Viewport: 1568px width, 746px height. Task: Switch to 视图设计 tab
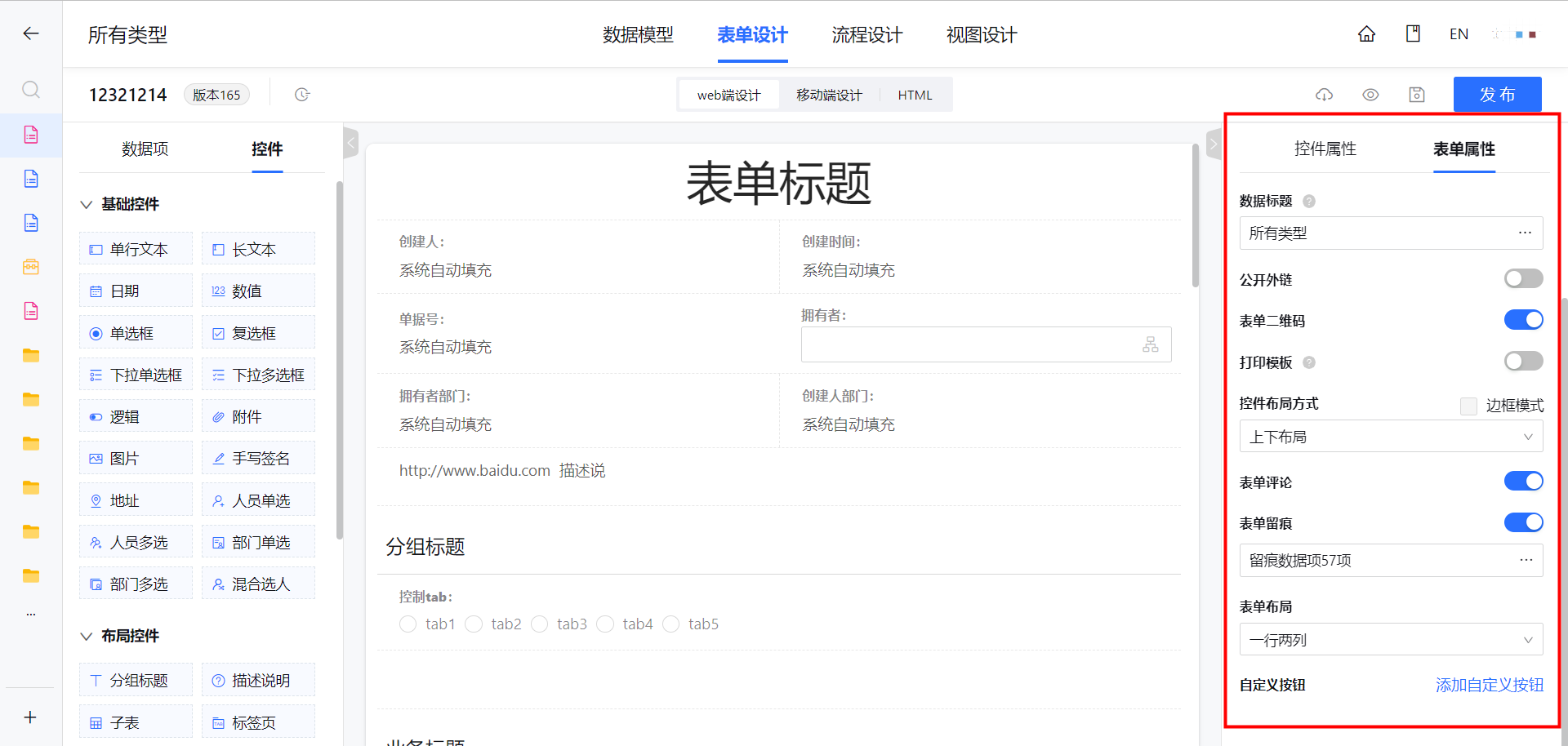(x=981, y=34)
